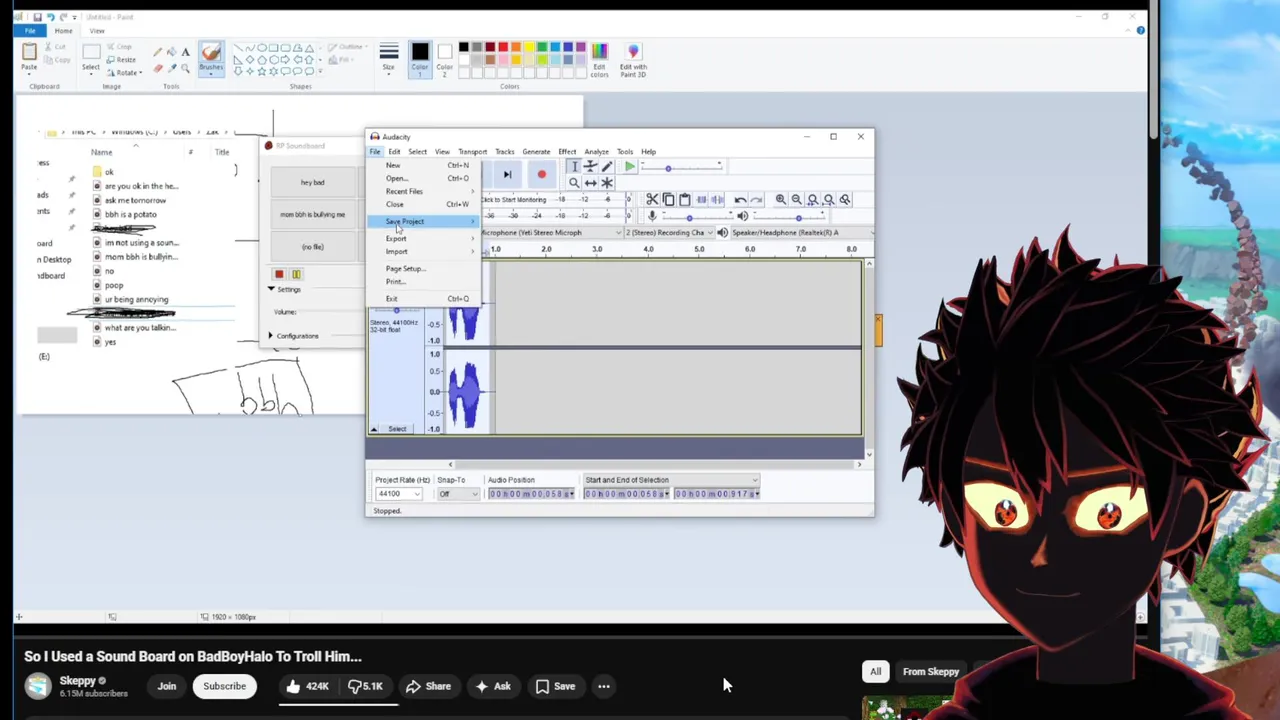
Task: Click the YouTube Subscribe button
Action: coord(224,686)
